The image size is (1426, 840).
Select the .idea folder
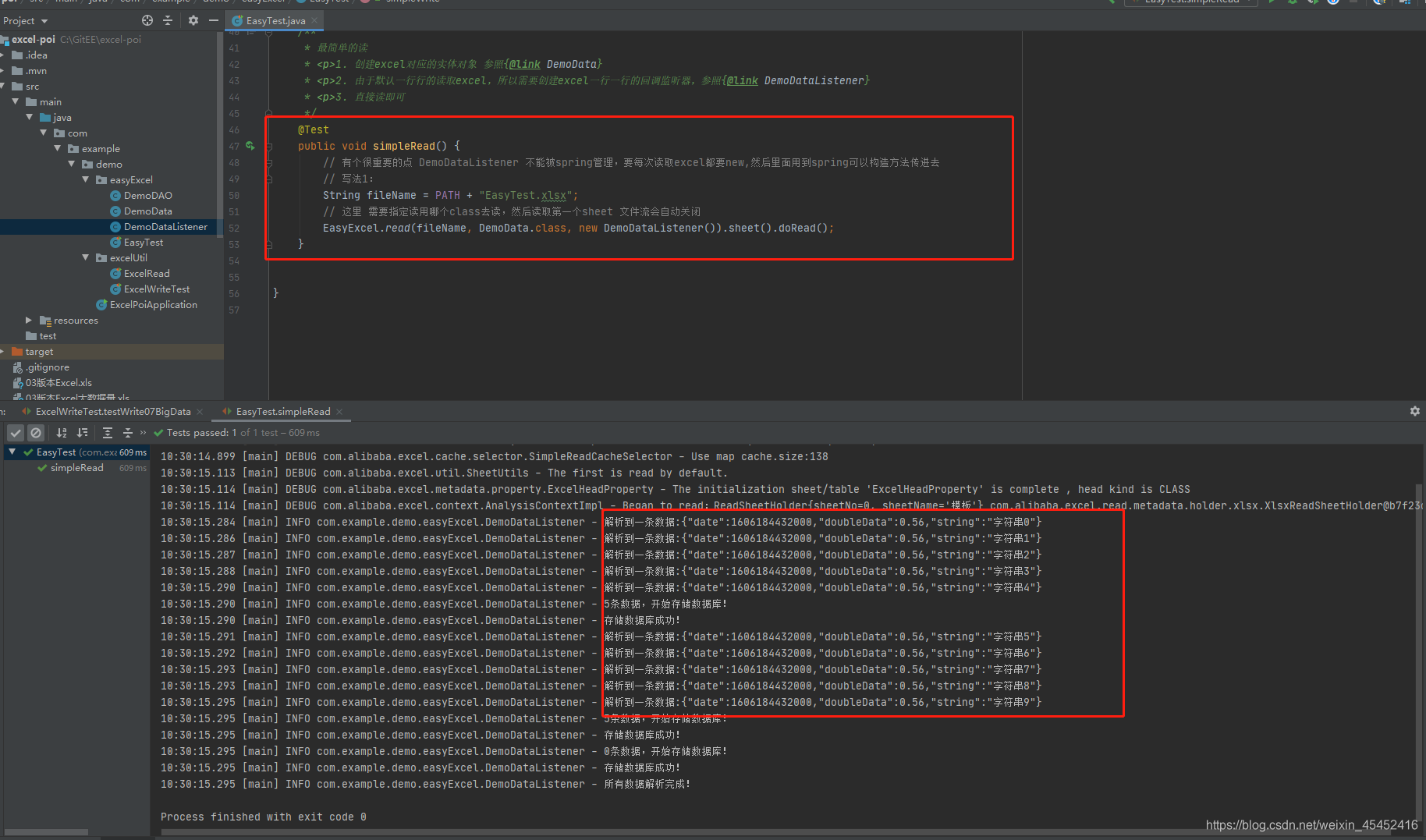coord(36,55)
